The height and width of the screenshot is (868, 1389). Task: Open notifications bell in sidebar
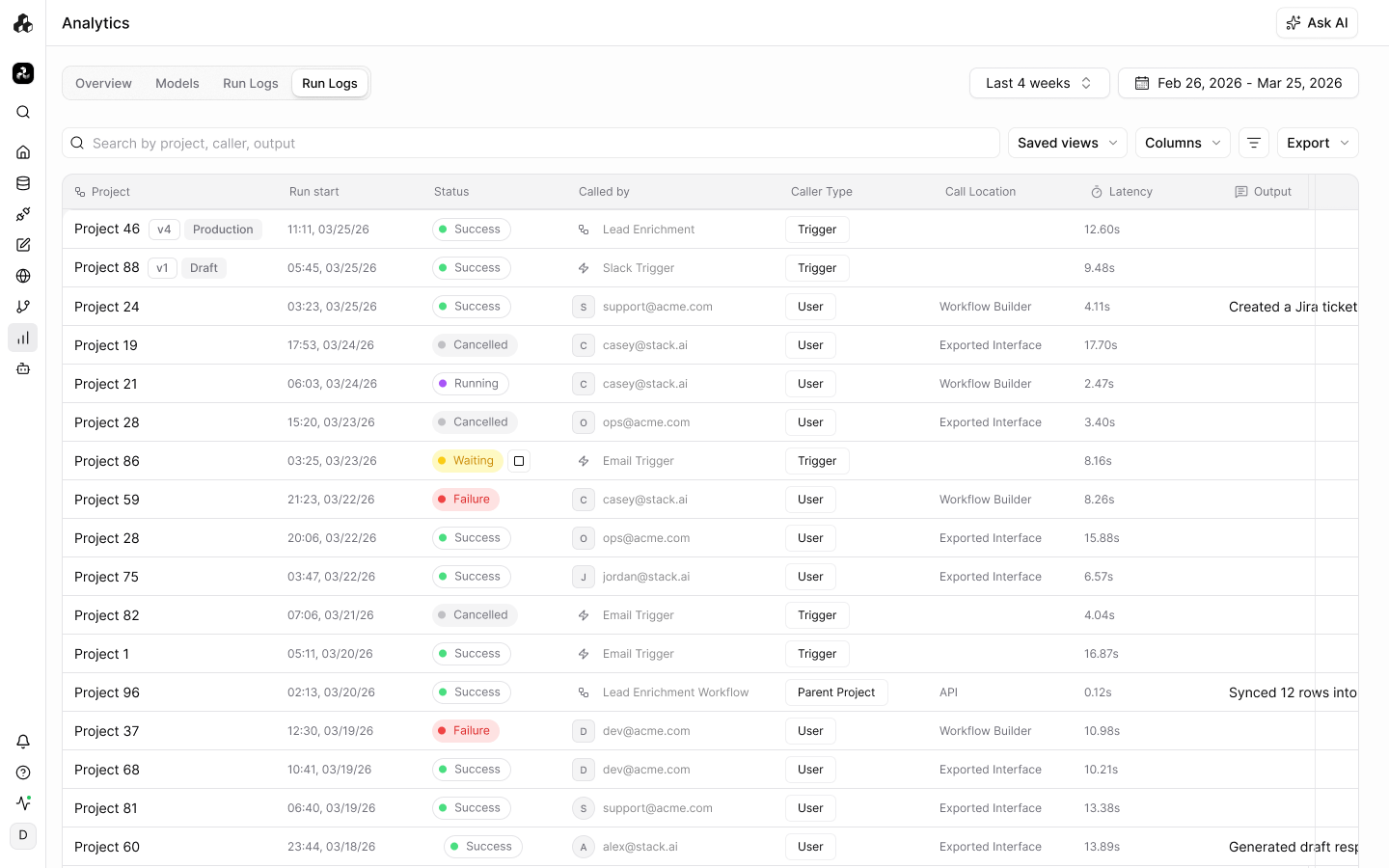click(x=23, y=742)
